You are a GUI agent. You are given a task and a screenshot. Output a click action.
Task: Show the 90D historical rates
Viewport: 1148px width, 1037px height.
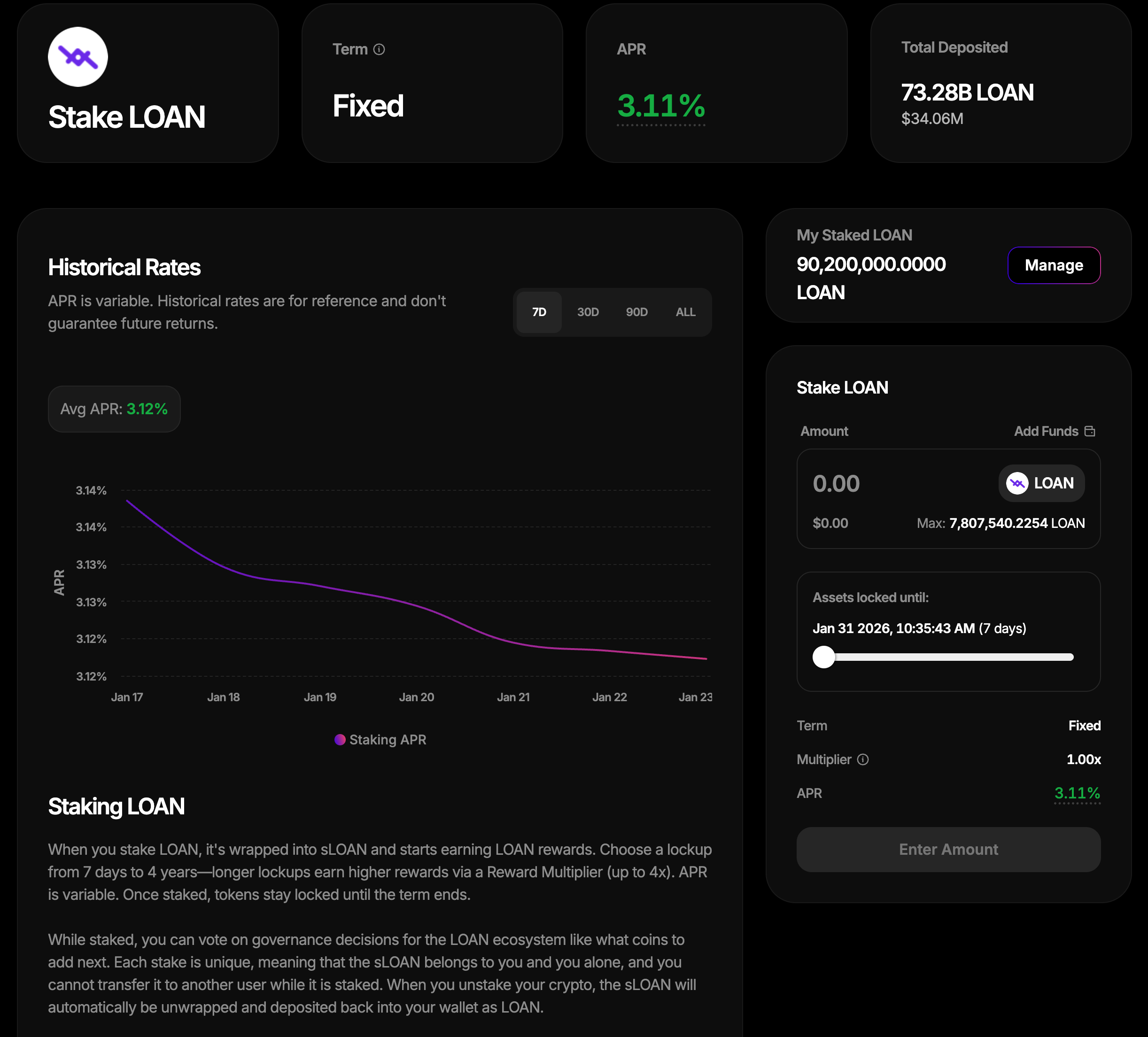636,312
